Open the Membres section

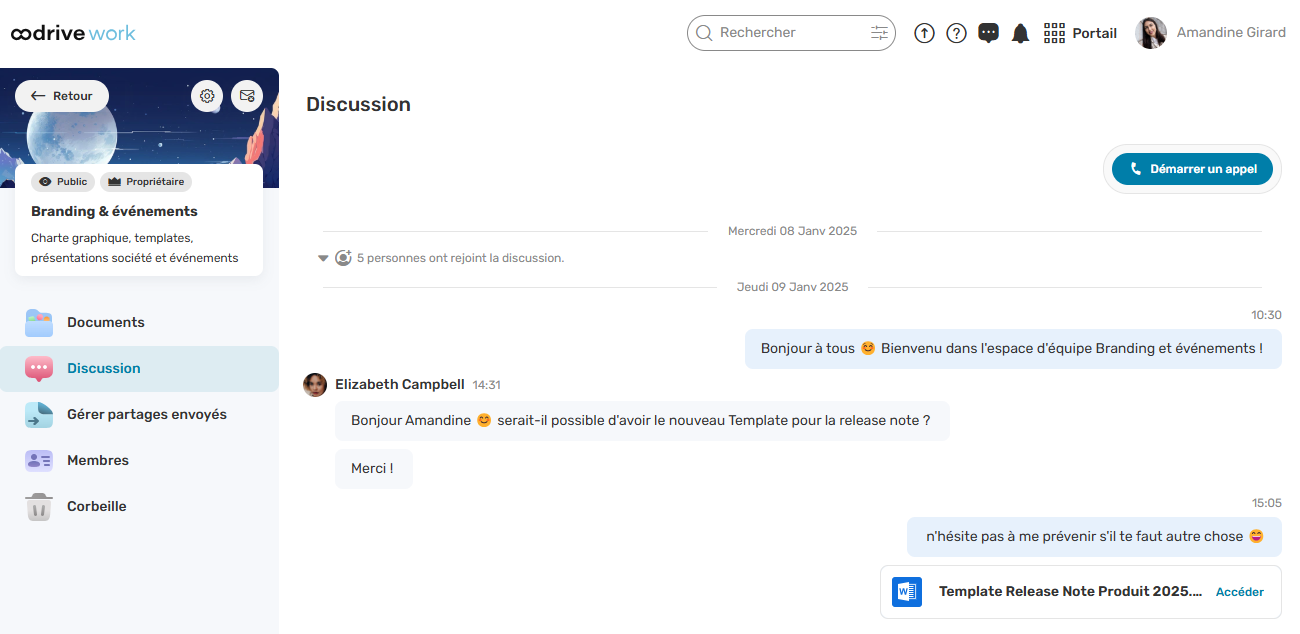(x=98, y=460)
